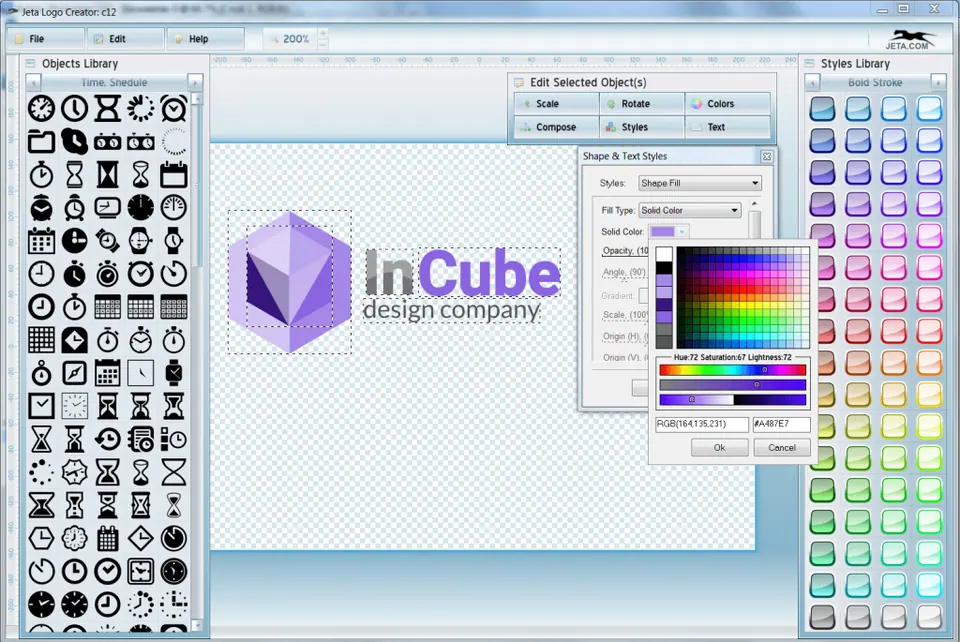Open the Rotate tool
This screenshot has height=642, width=960.
click(642, 104)
